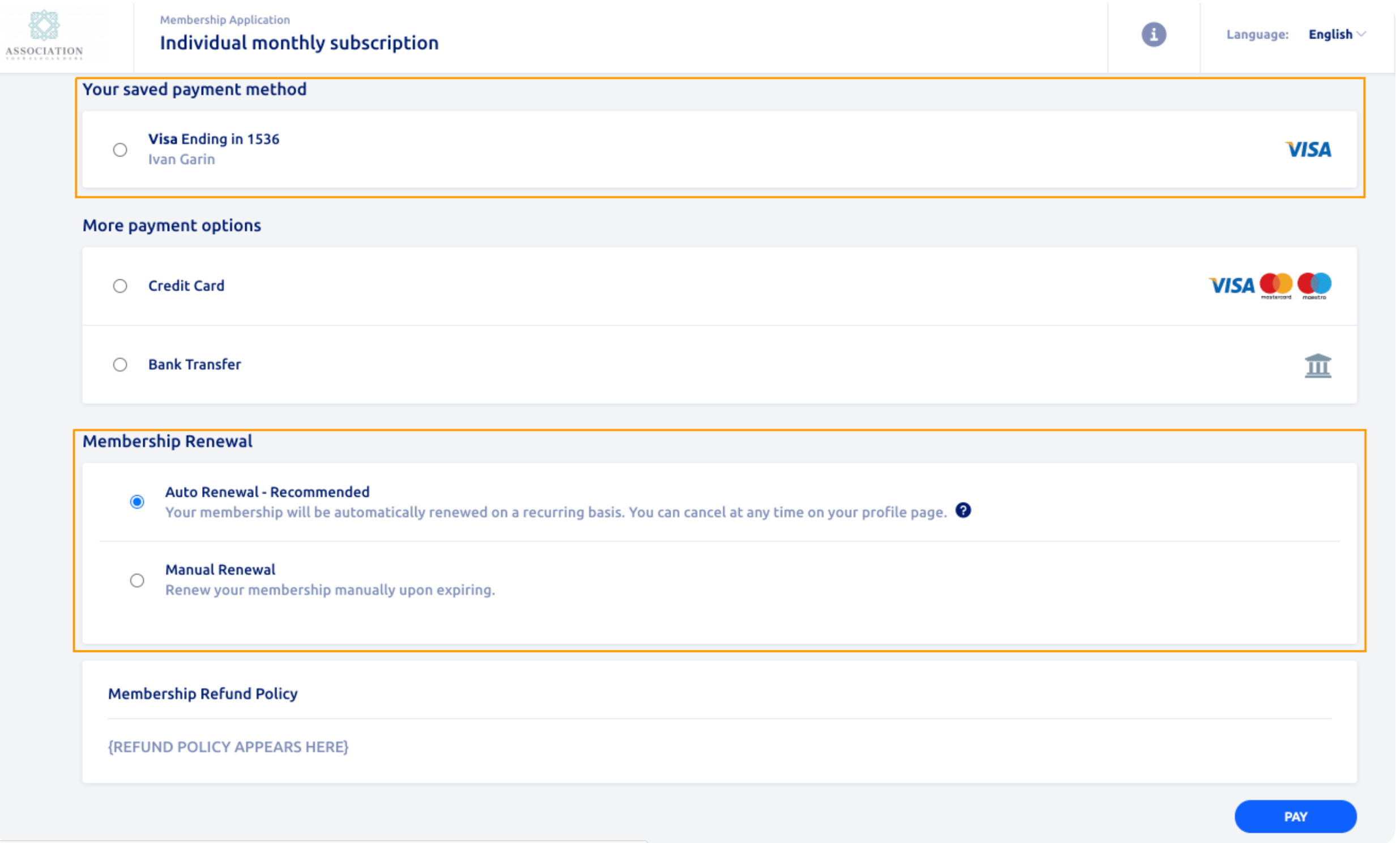
Task: Click the 'Bank Transfer' label
Action: click(x=195, y=364)
